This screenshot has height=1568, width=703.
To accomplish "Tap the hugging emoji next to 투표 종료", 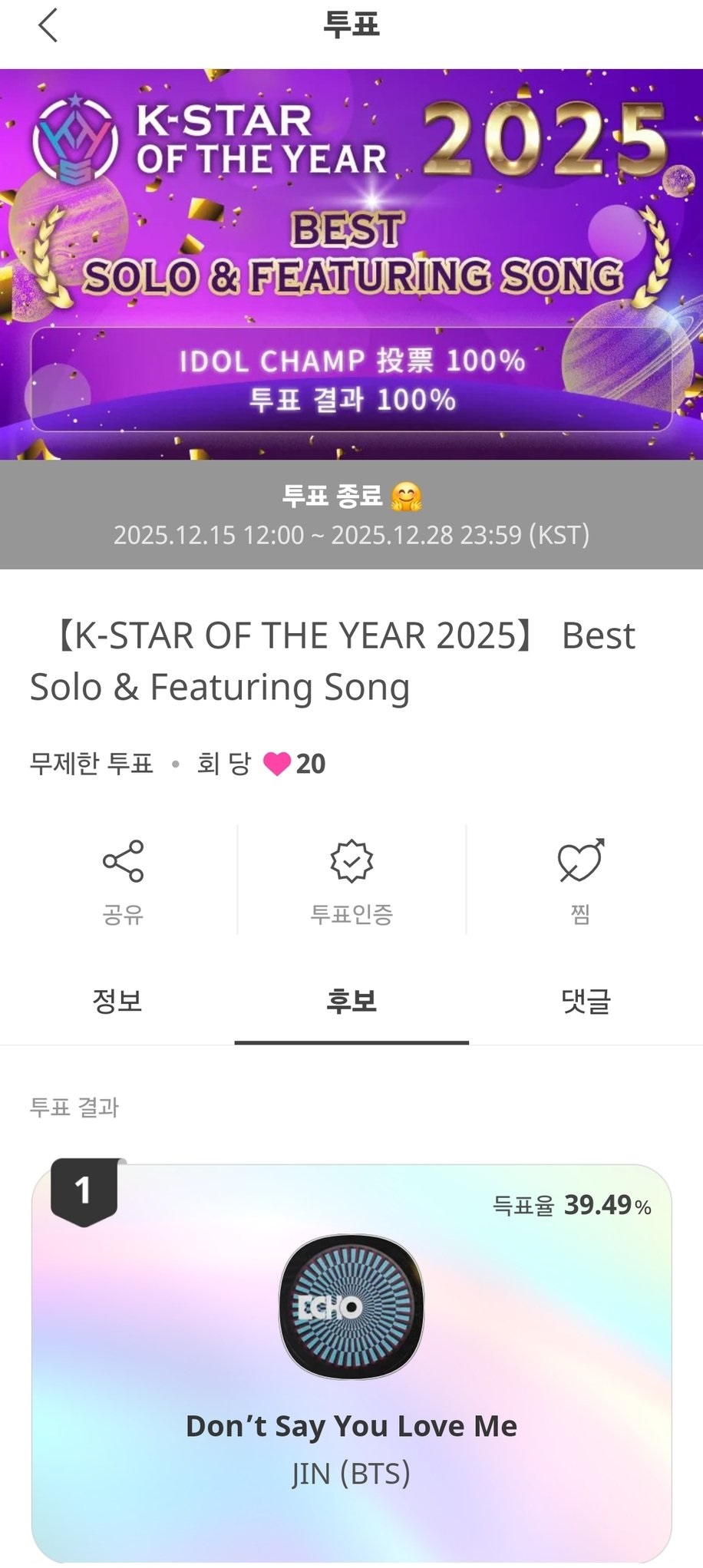I will coord(406,497).
